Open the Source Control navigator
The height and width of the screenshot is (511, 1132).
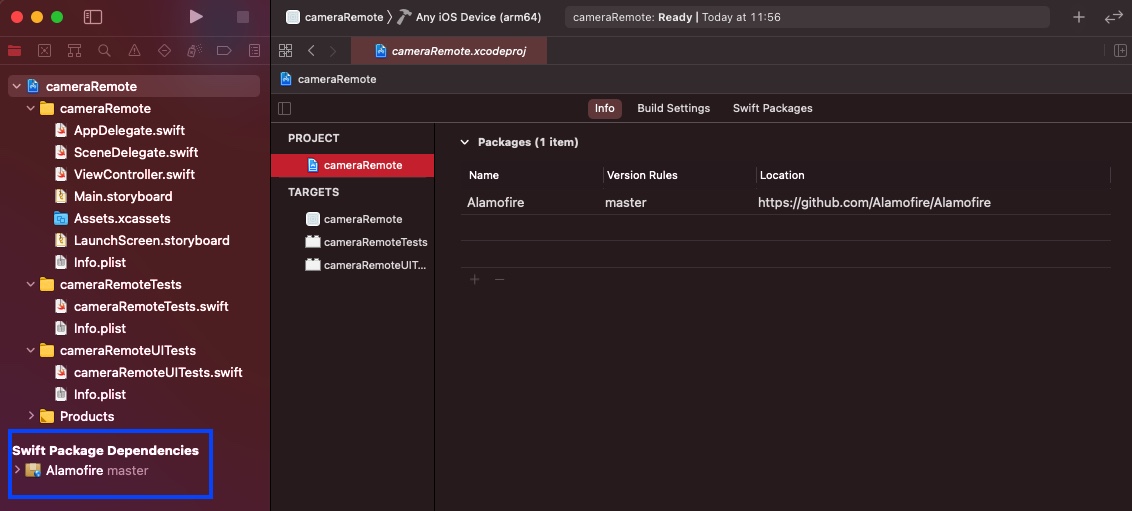click(x=45, y=51)
